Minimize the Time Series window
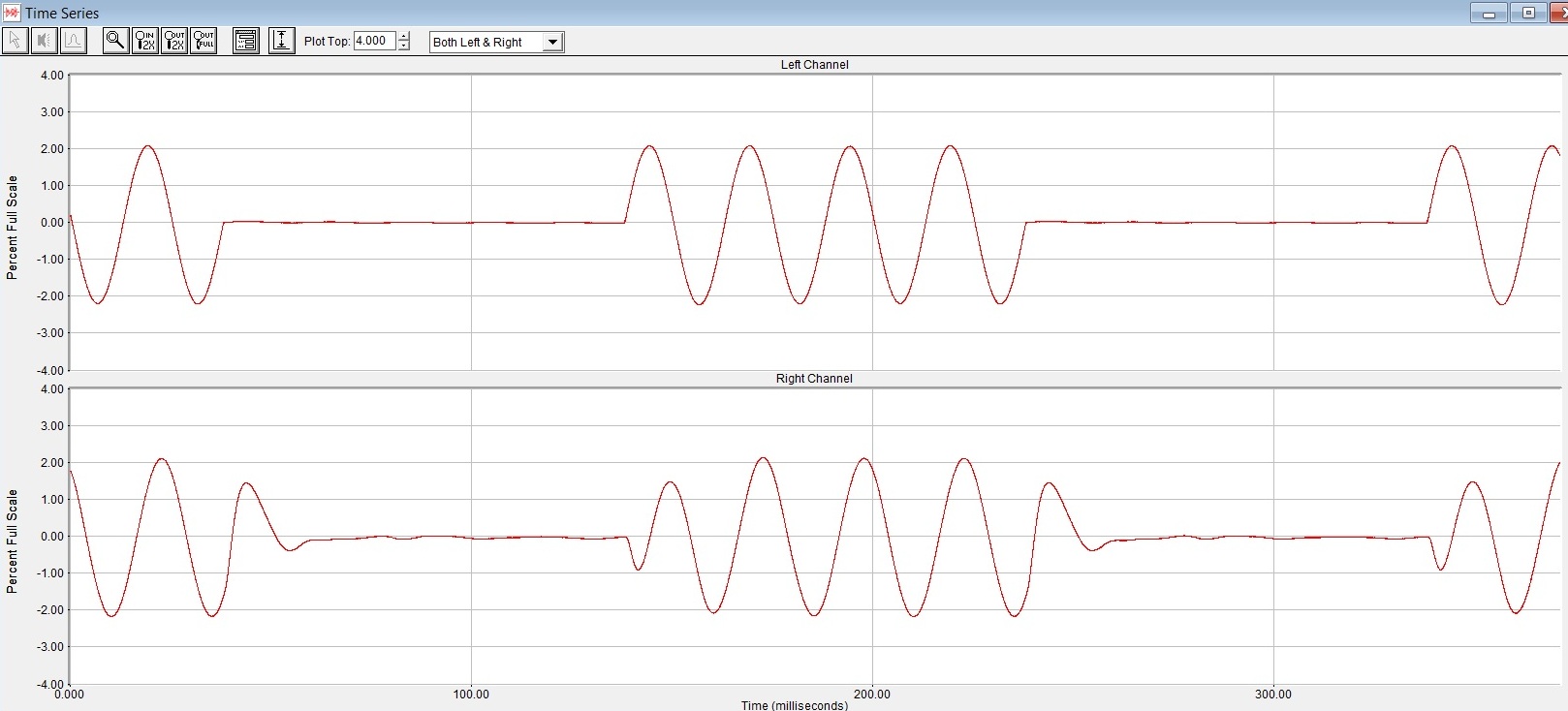Viewport: 1568px width, 711px height. pyautogui.click(x=1489, y=13)
